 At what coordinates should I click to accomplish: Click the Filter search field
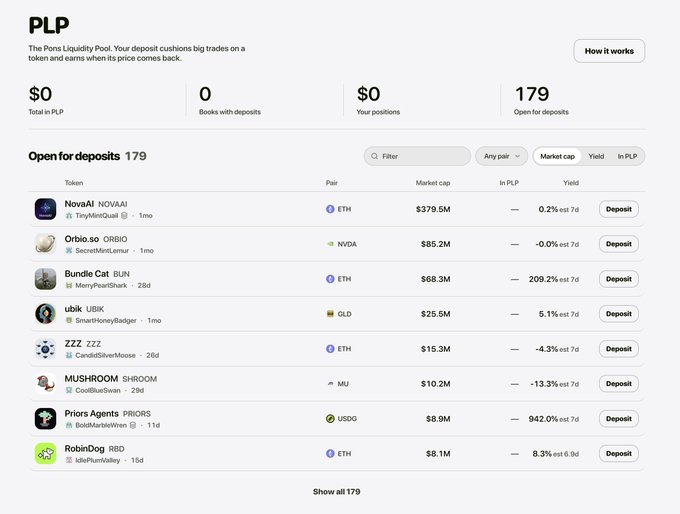(417, 156)
